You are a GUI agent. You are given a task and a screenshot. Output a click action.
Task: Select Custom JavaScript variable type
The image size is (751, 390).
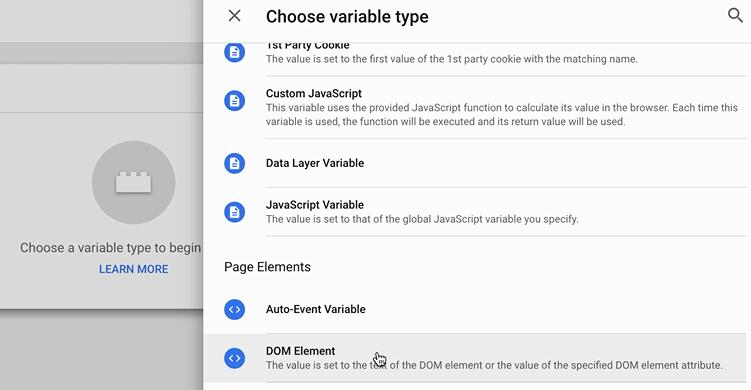point(475,107)
